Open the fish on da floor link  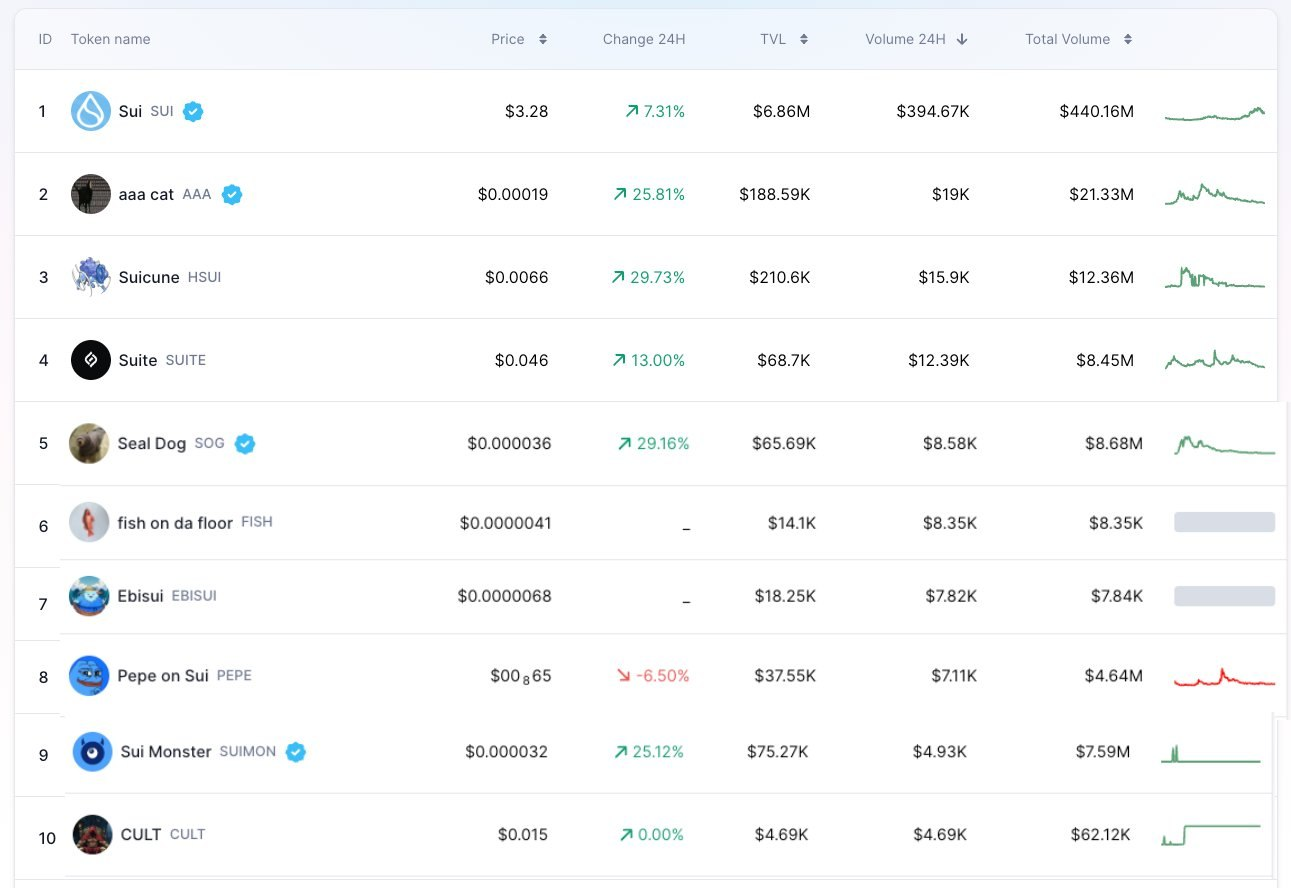coord(175,522)
